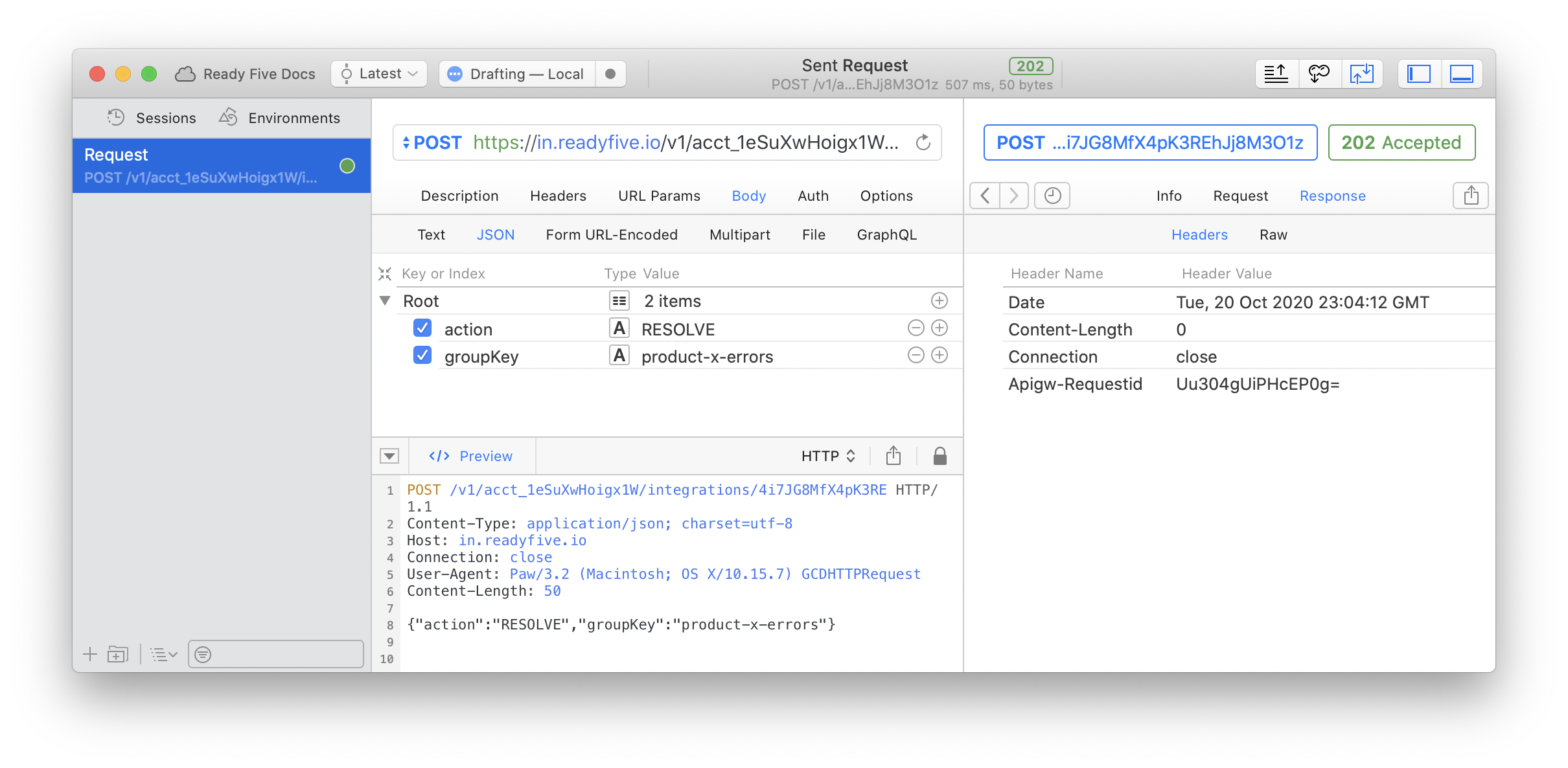
Task: Collapse the Root tree node
Action: click(385, 300)
